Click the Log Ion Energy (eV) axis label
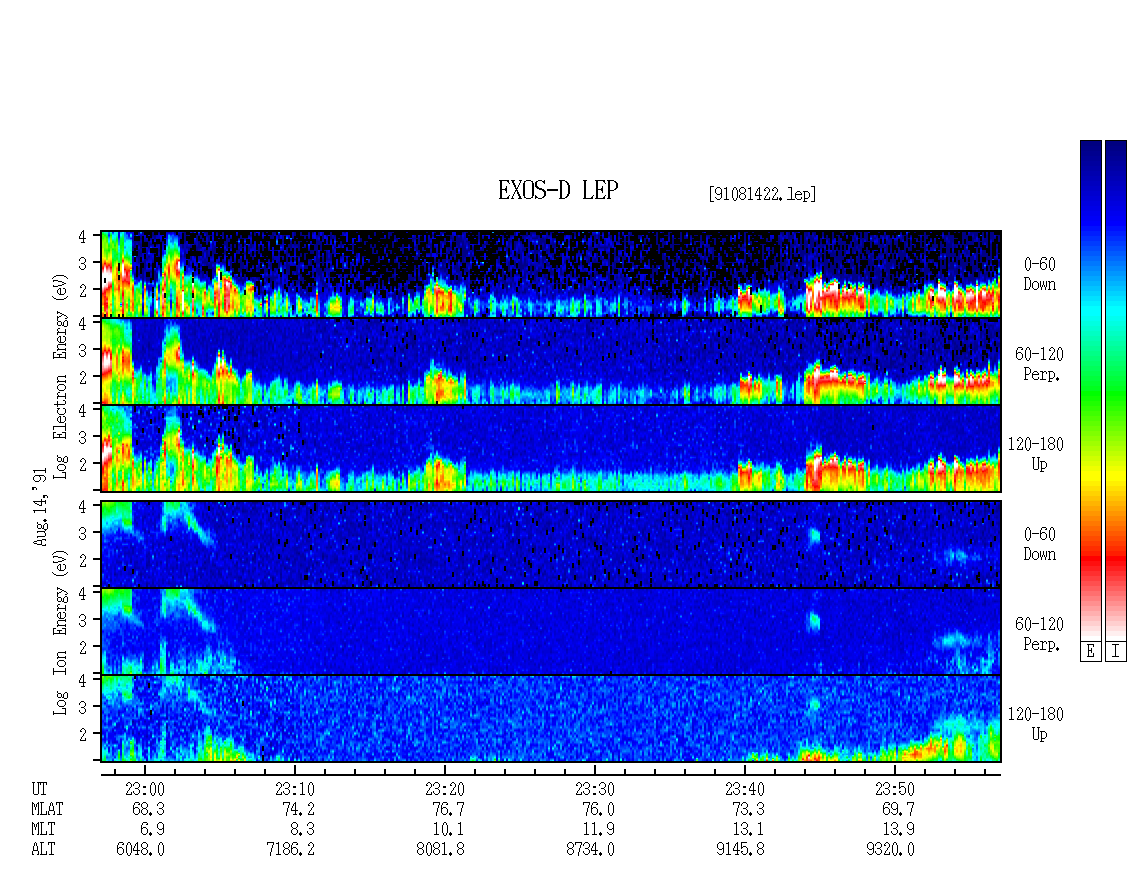Image resolution: width=1130 pixels, height=875 pixels. tap(60, 632)
